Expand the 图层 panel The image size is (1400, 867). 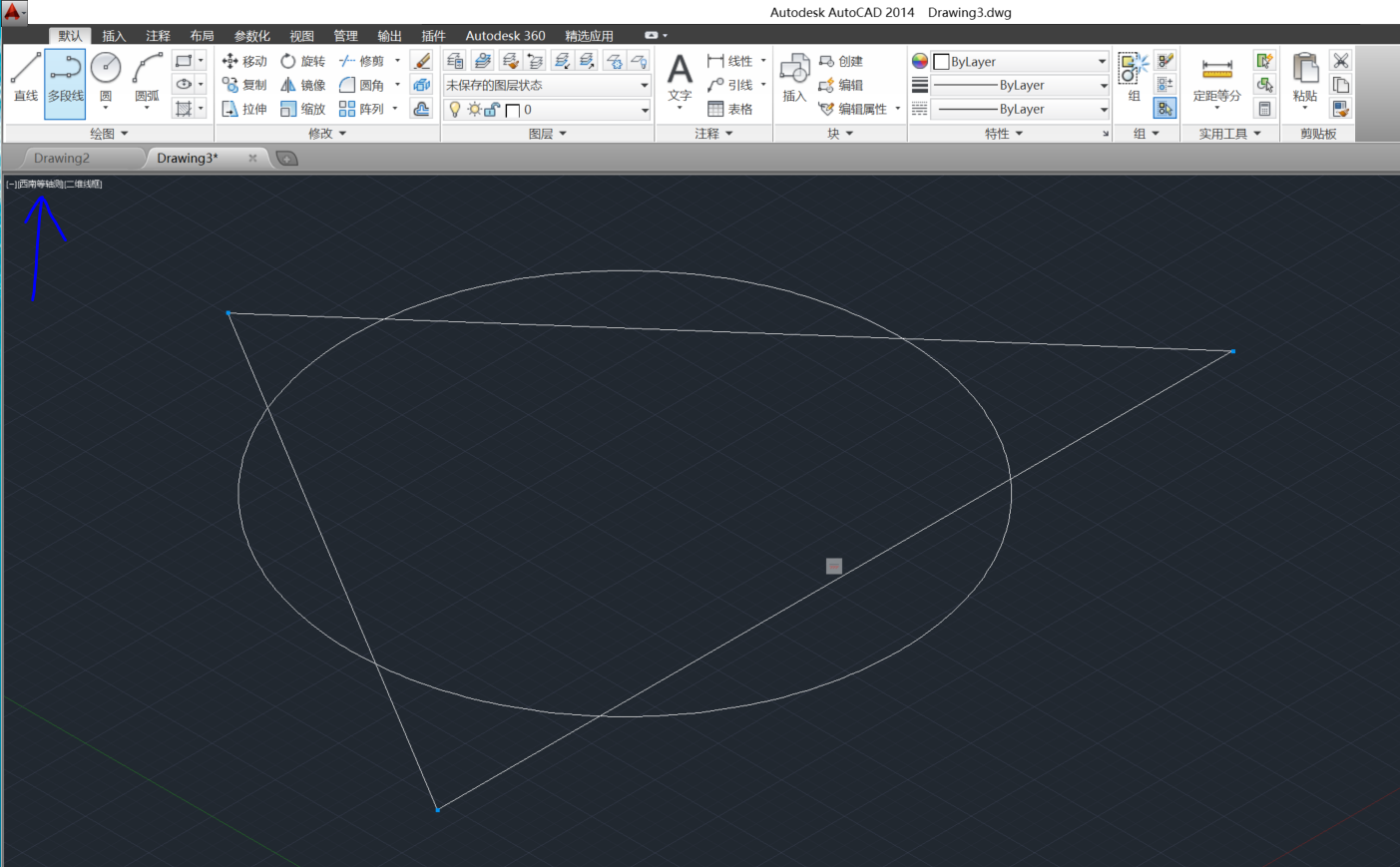(547, 134)
